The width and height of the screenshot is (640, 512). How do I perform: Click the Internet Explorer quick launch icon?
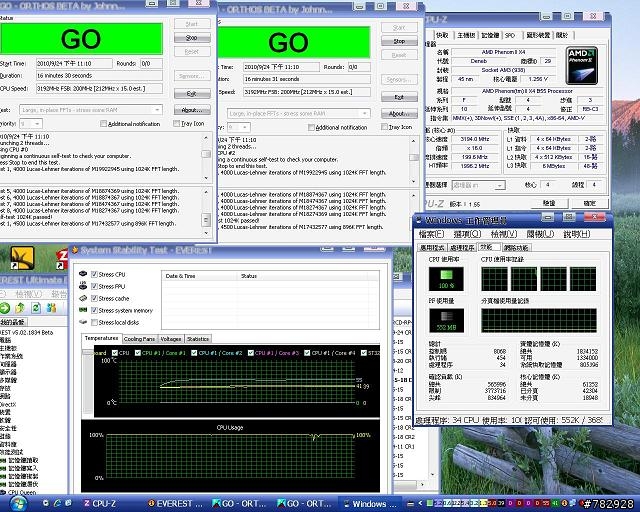[x=57, y=503]
